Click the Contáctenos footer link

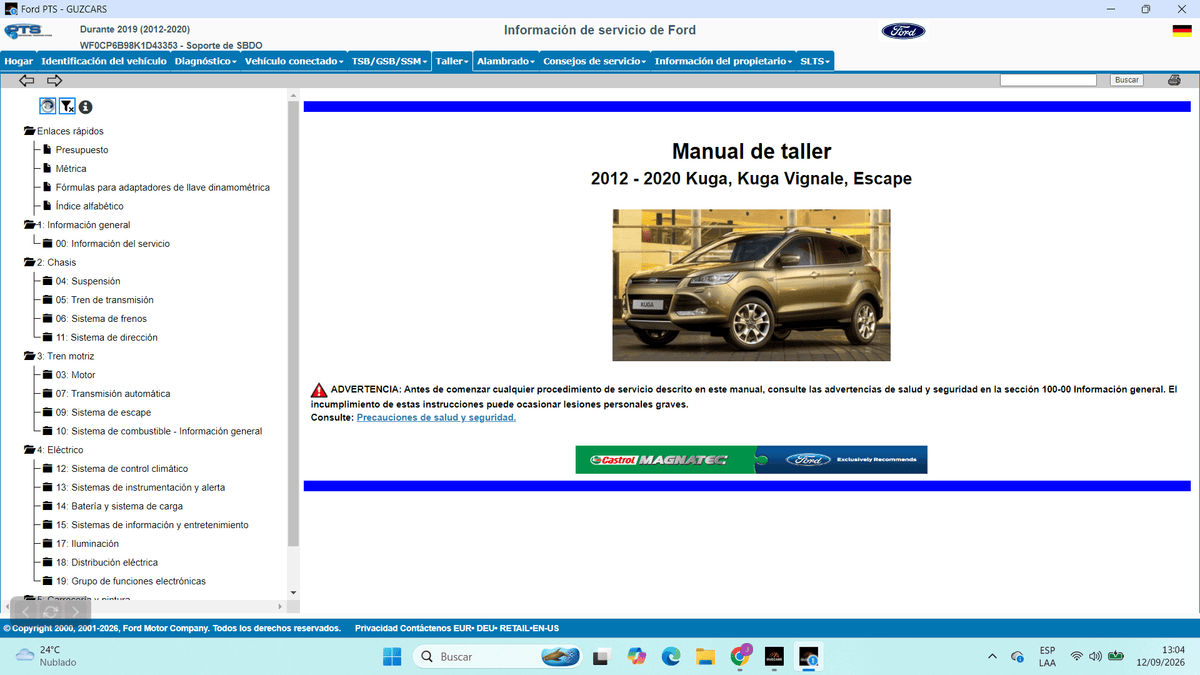coord(425,628)
